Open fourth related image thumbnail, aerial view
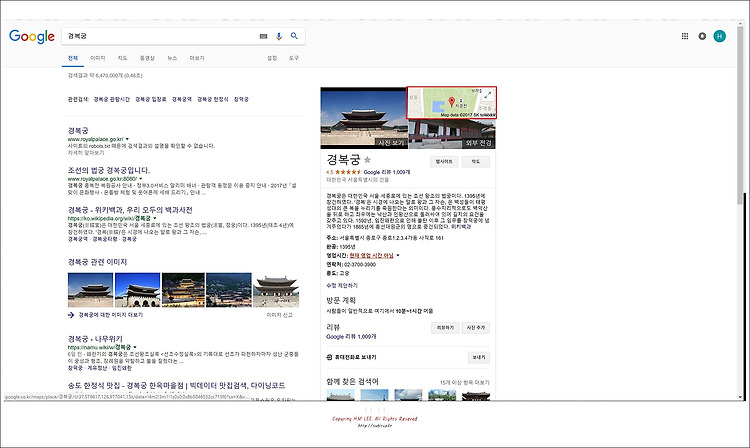Viewport: 750px width, 448px height. [229, 290]
